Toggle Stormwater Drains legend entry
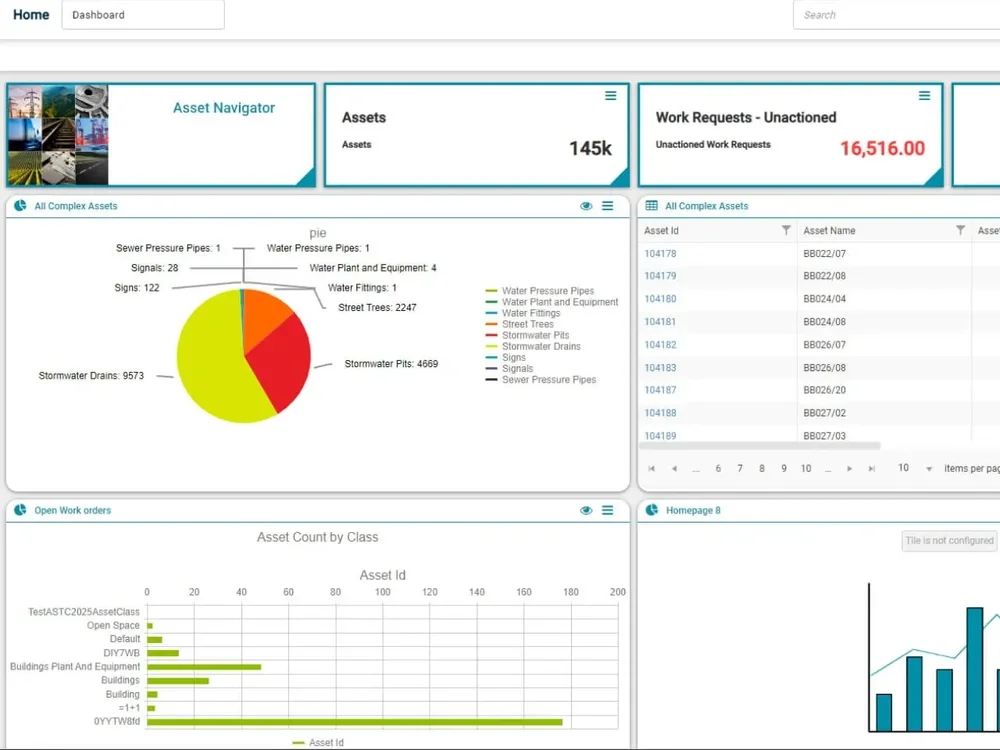 click(533, 346)
